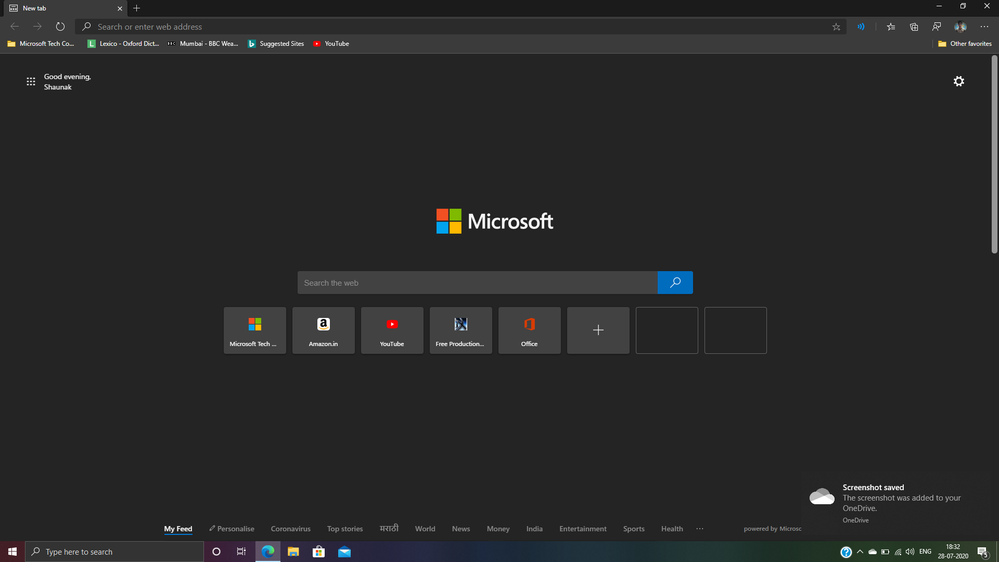Open volume control in tray

[910, 552]
